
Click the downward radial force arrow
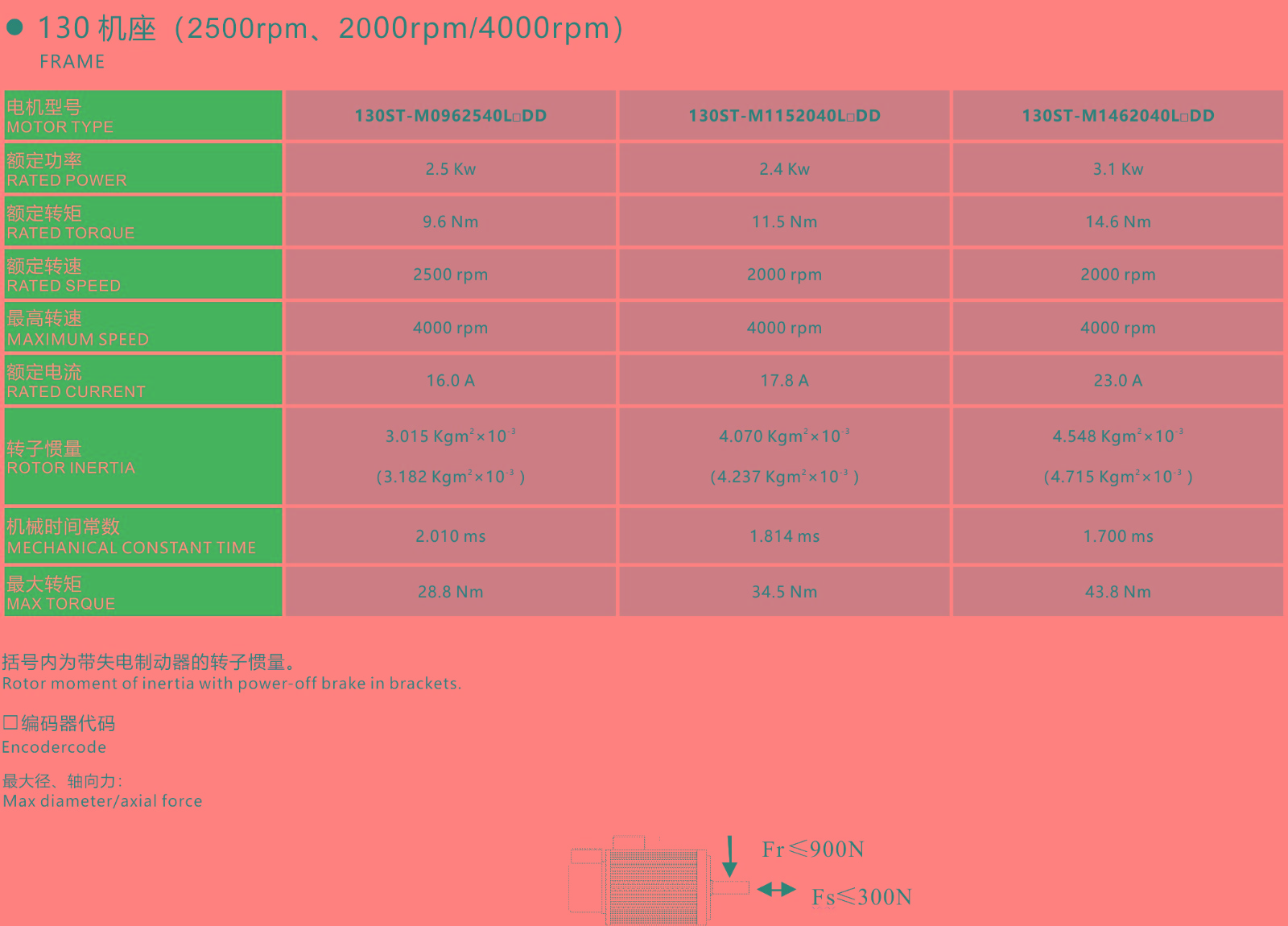point(729,857)
